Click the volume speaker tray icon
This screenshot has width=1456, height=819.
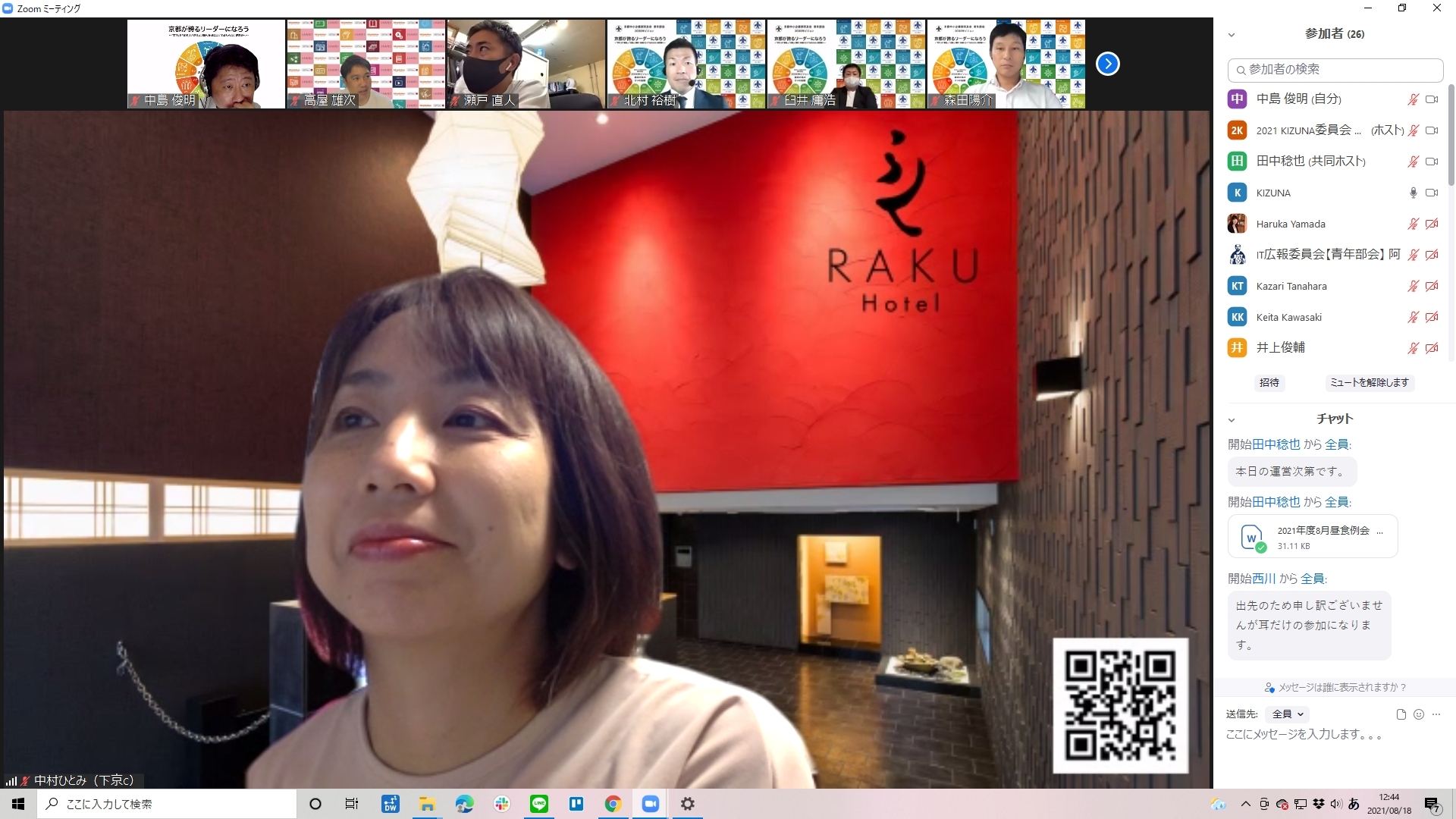[x=1336, y=804]
